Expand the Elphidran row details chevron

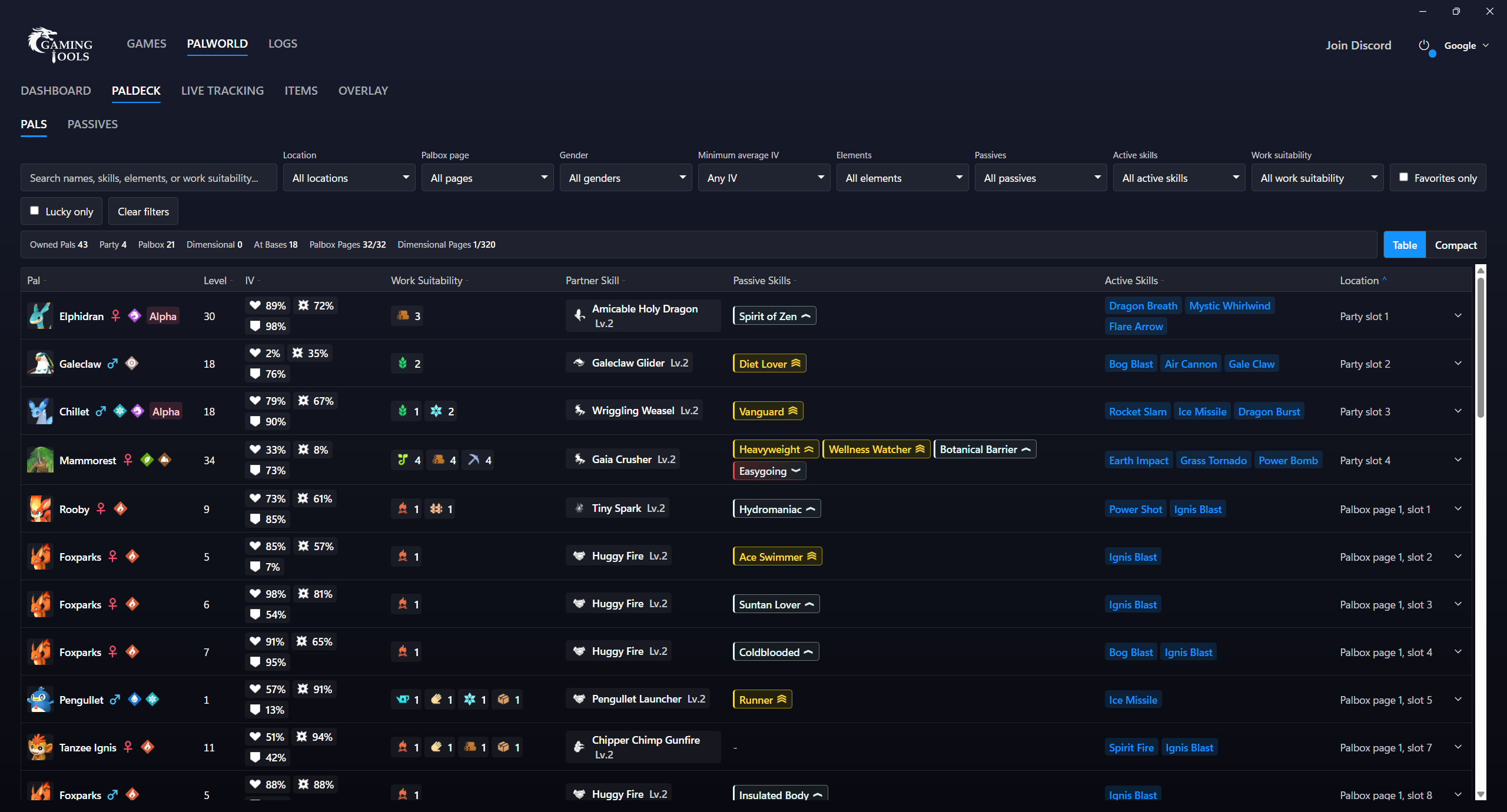1458,316
